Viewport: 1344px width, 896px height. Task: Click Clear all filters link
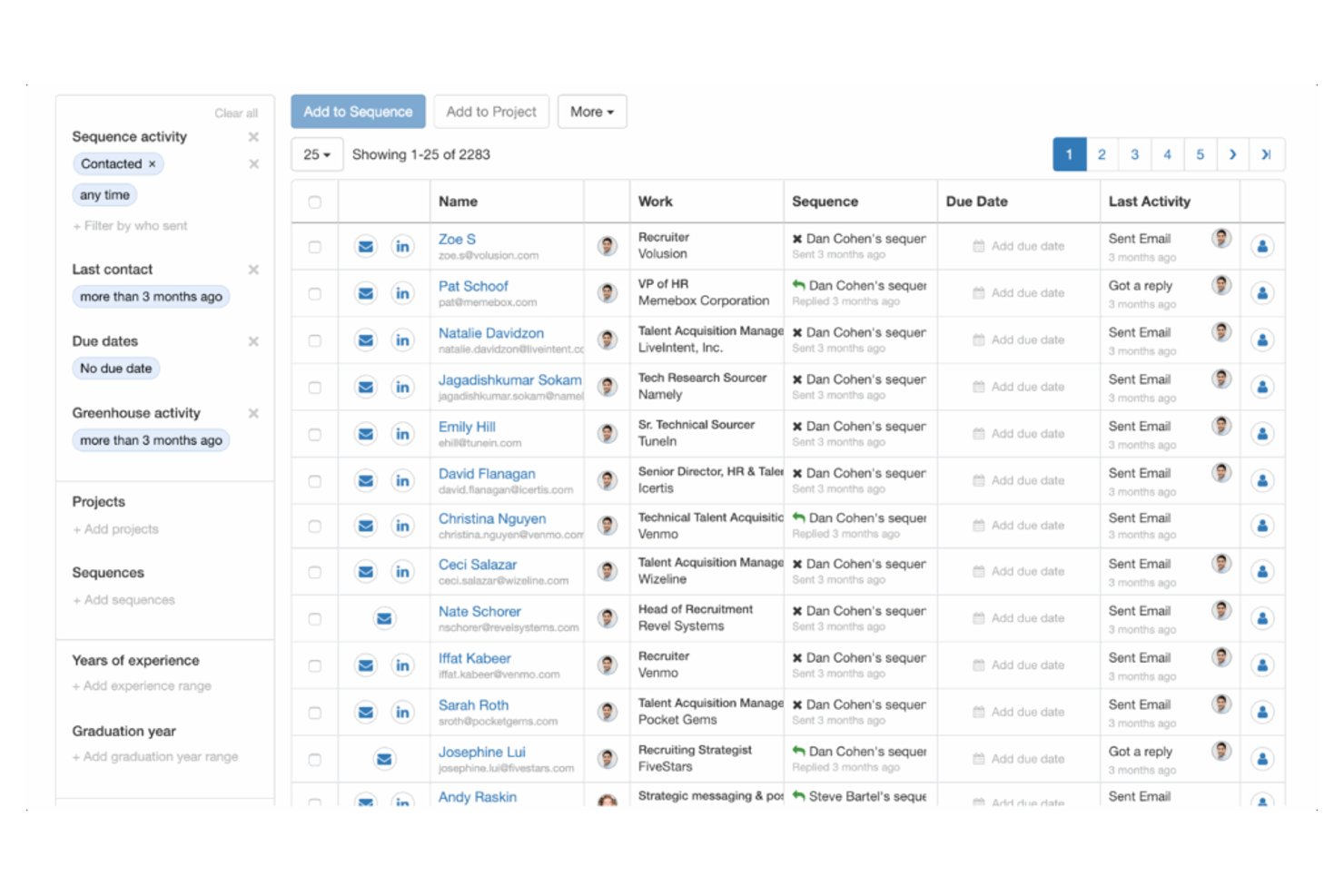(236, 113)
